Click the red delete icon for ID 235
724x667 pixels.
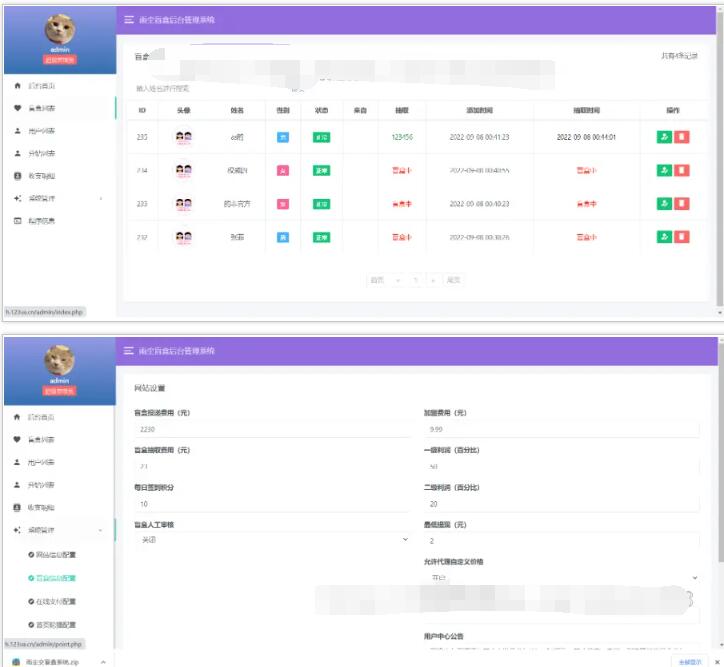click(x=682, y=137)
